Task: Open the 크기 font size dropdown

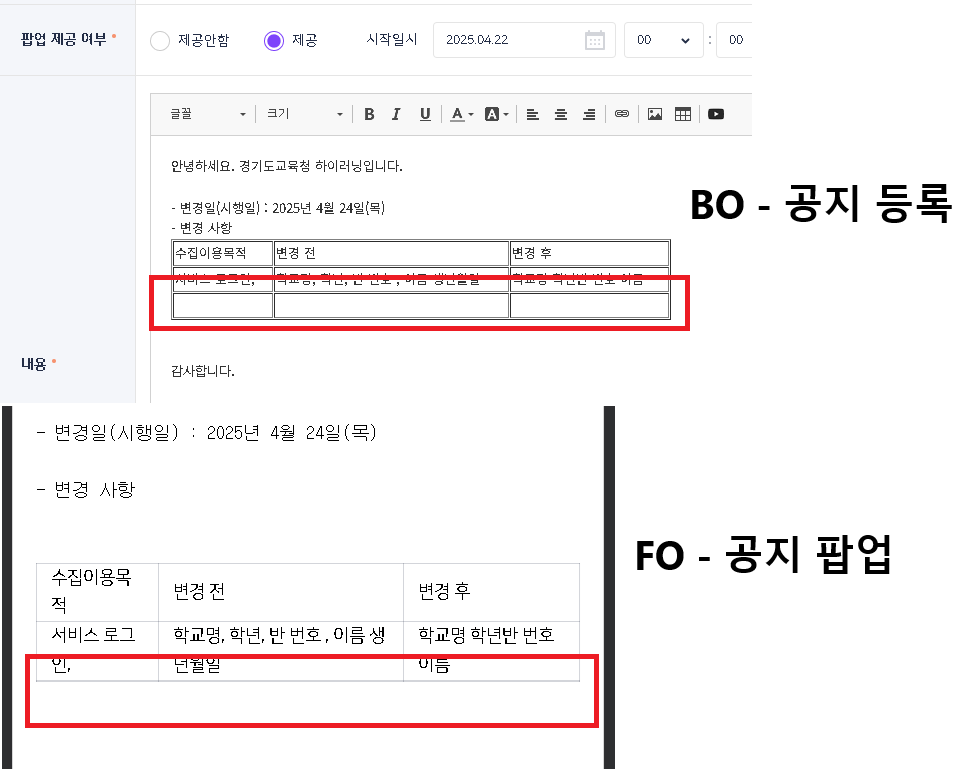Action: coord(305,114)
